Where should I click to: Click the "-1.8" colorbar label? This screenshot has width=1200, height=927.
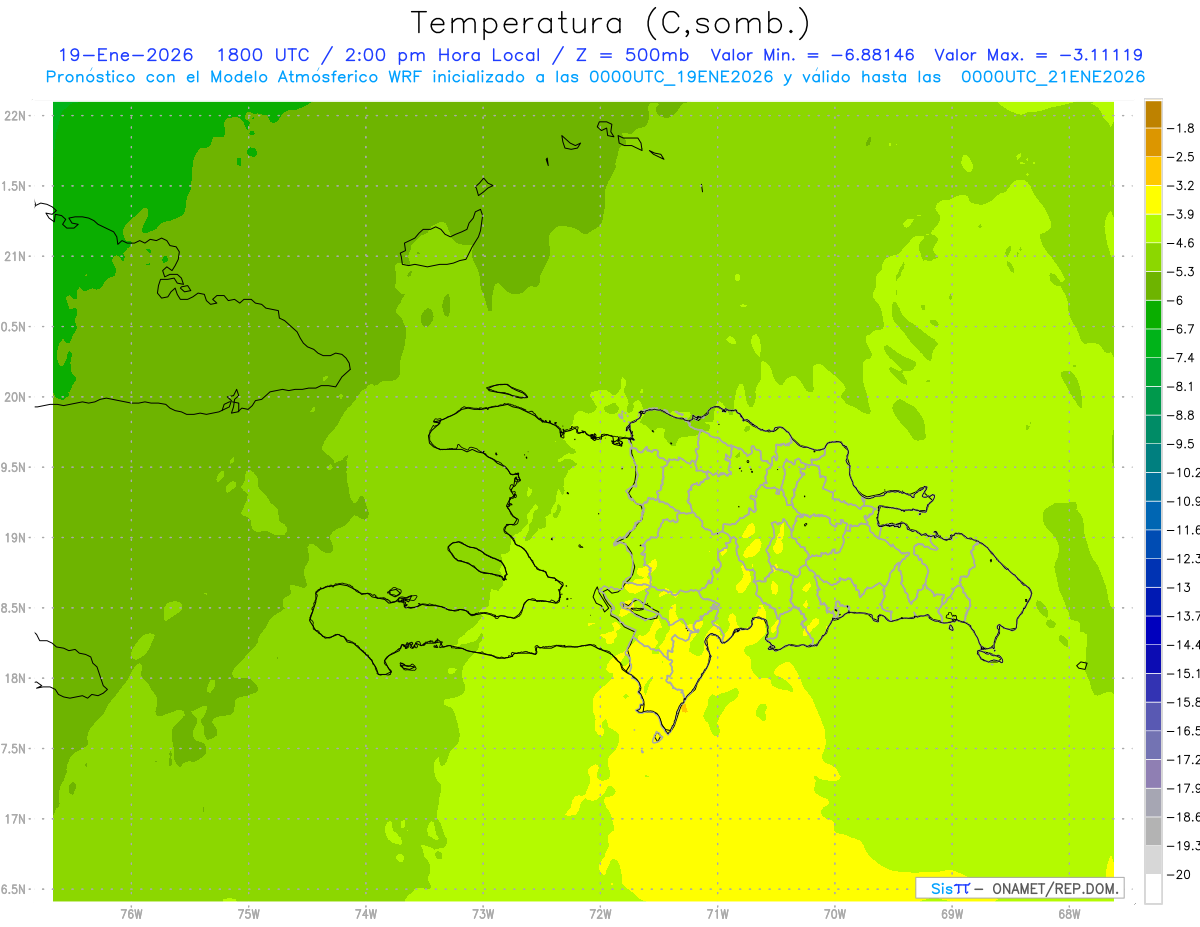coord(1181,128)
